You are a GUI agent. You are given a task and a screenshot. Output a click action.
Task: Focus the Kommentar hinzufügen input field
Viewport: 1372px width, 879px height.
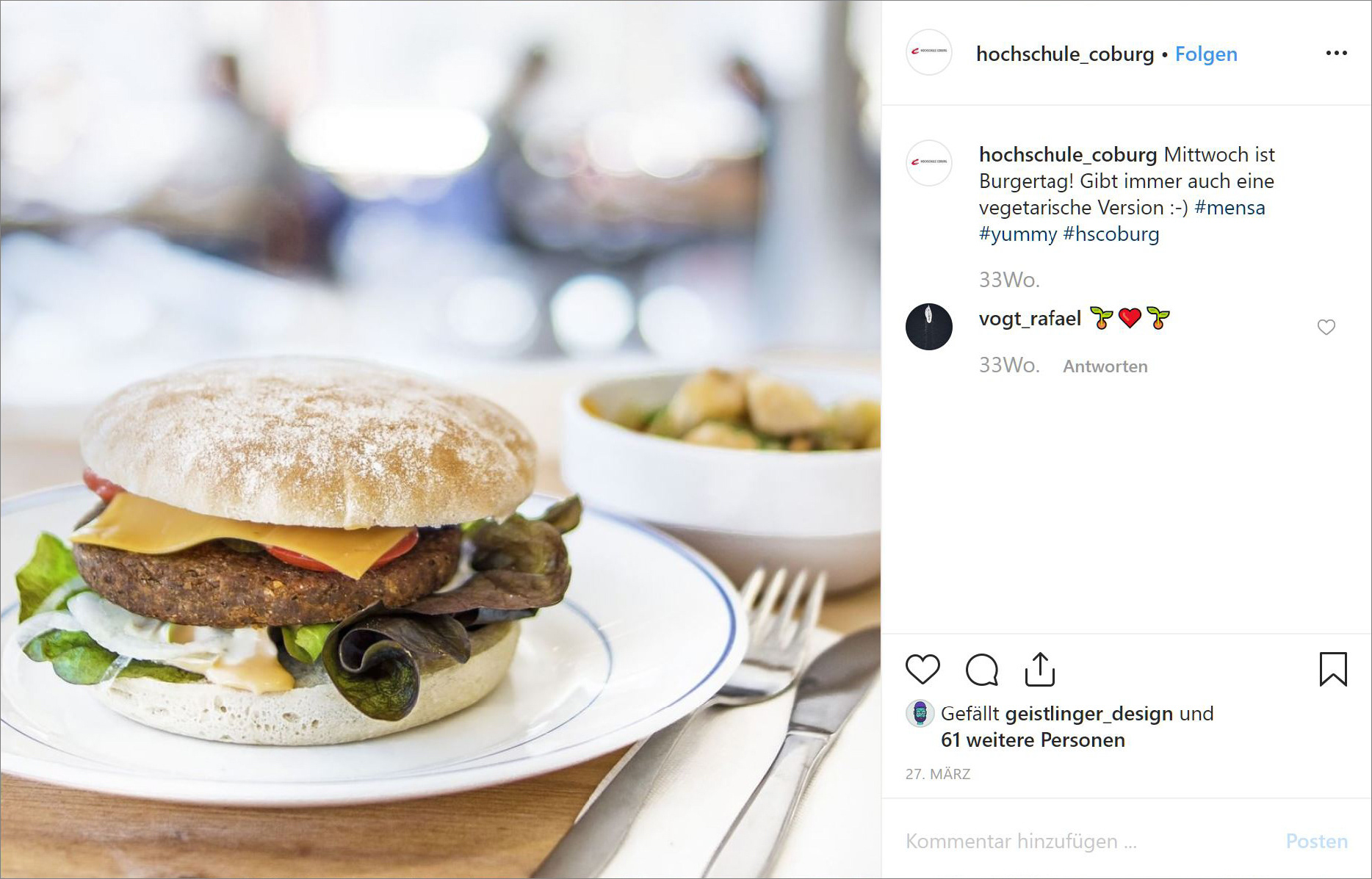coord(1087,841)
